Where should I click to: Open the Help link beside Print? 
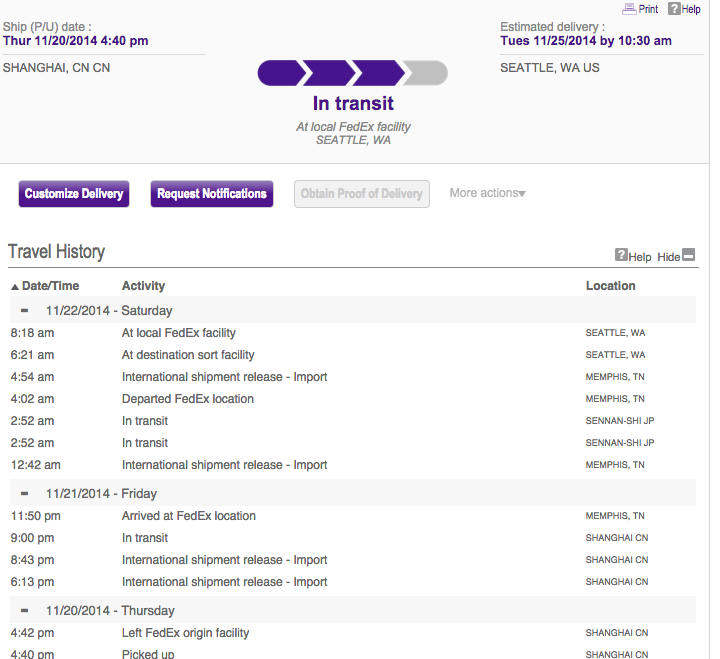tap(691, 9)
